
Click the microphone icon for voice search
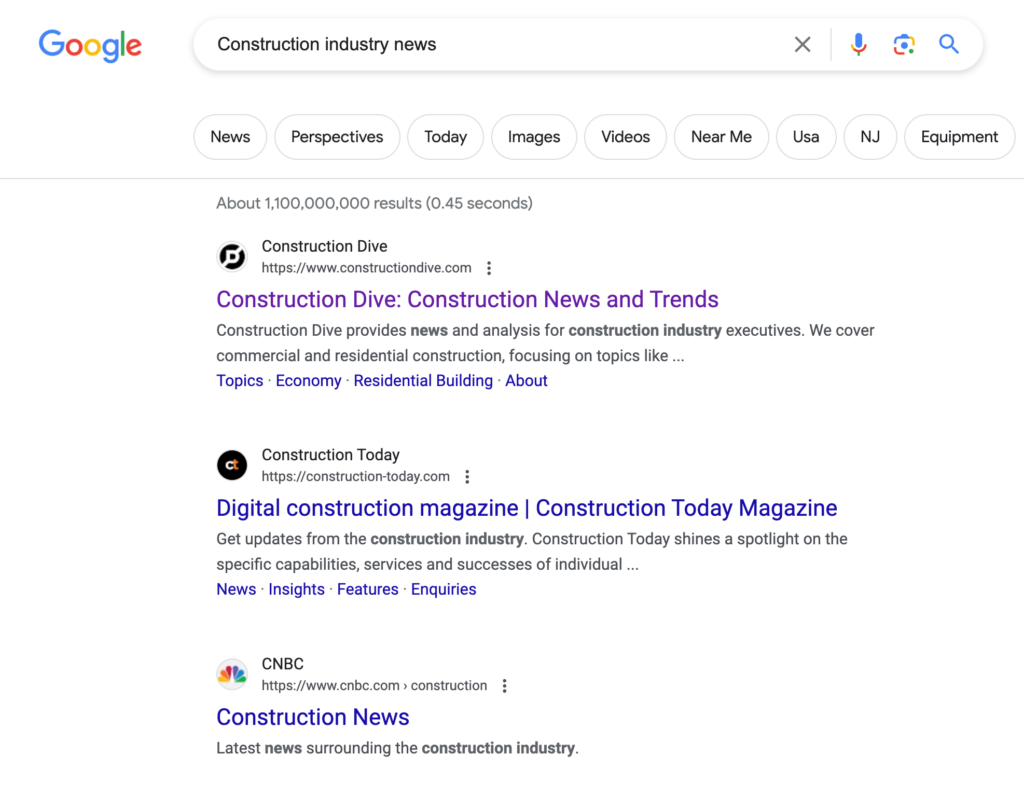[x=858, y=44]
